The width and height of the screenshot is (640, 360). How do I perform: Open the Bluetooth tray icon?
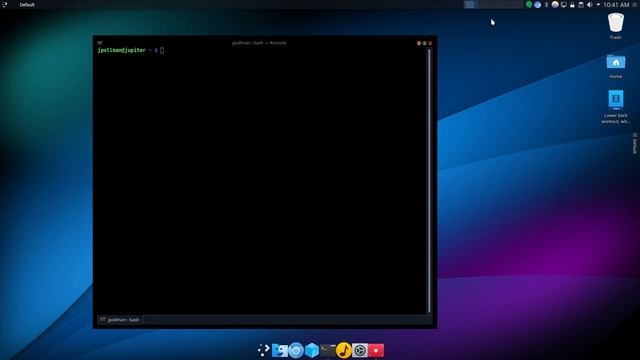tap(546, 4)
